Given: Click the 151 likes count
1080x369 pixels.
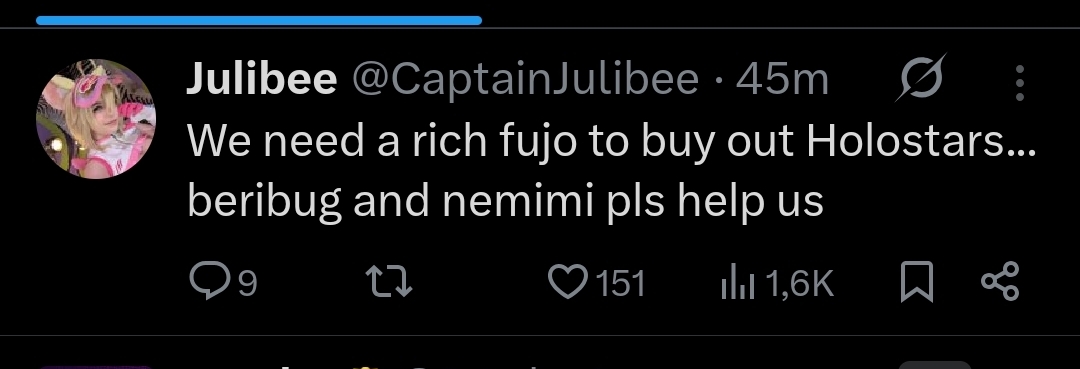Looking at the screenshot, I should pos(620,284).
